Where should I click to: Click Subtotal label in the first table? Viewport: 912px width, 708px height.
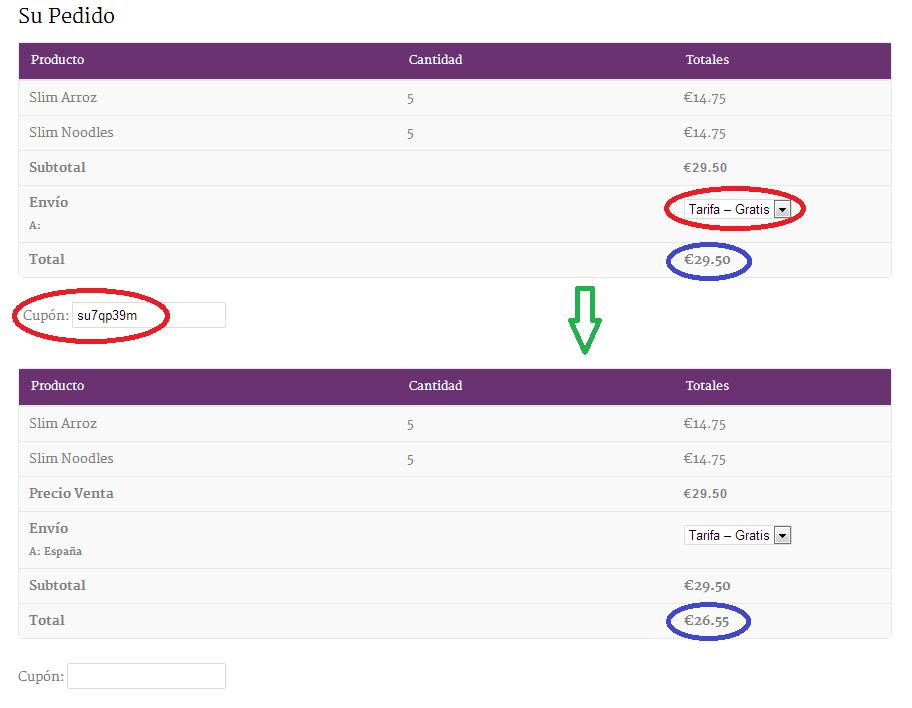57,168
